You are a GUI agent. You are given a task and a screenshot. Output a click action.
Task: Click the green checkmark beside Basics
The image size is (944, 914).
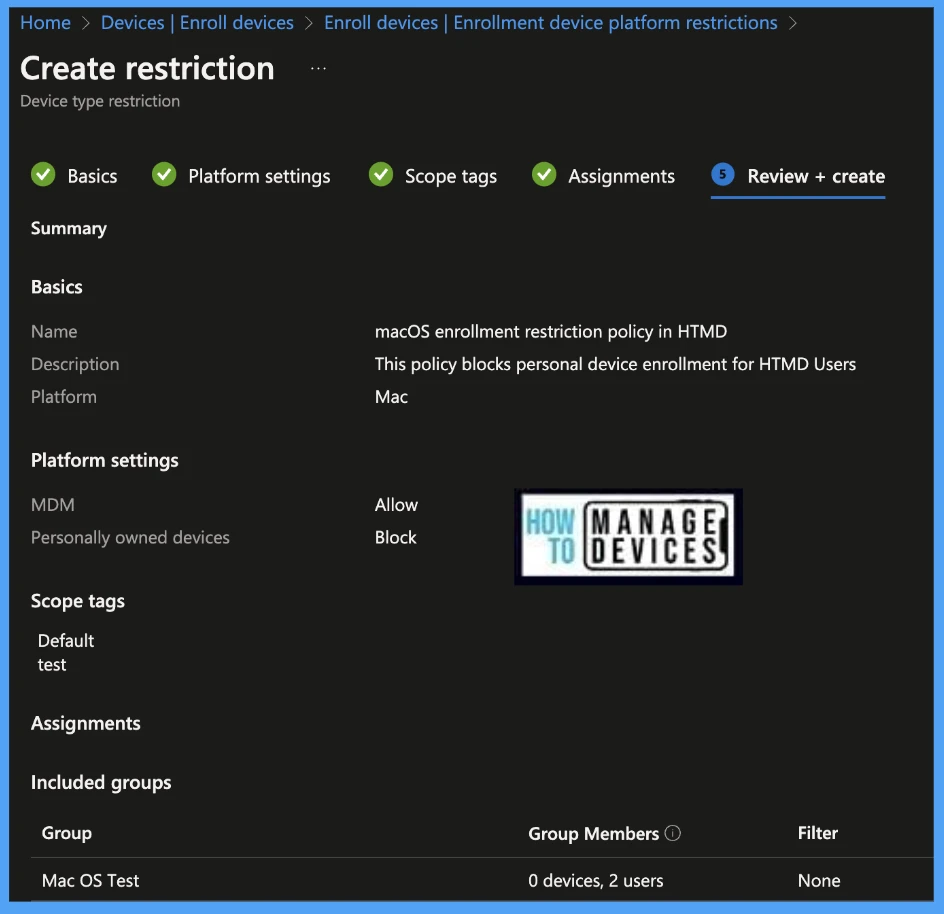43,175
